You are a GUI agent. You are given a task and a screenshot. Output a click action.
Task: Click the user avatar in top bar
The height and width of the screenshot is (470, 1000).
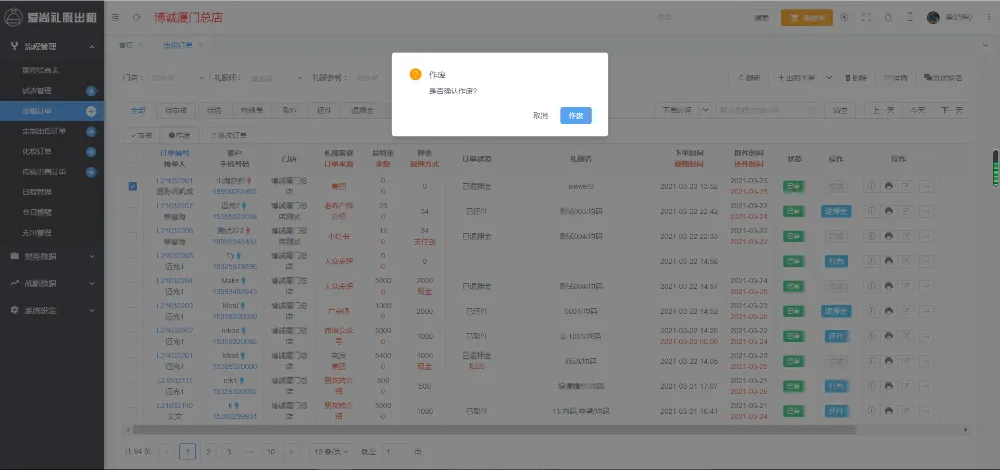point(933,17)
